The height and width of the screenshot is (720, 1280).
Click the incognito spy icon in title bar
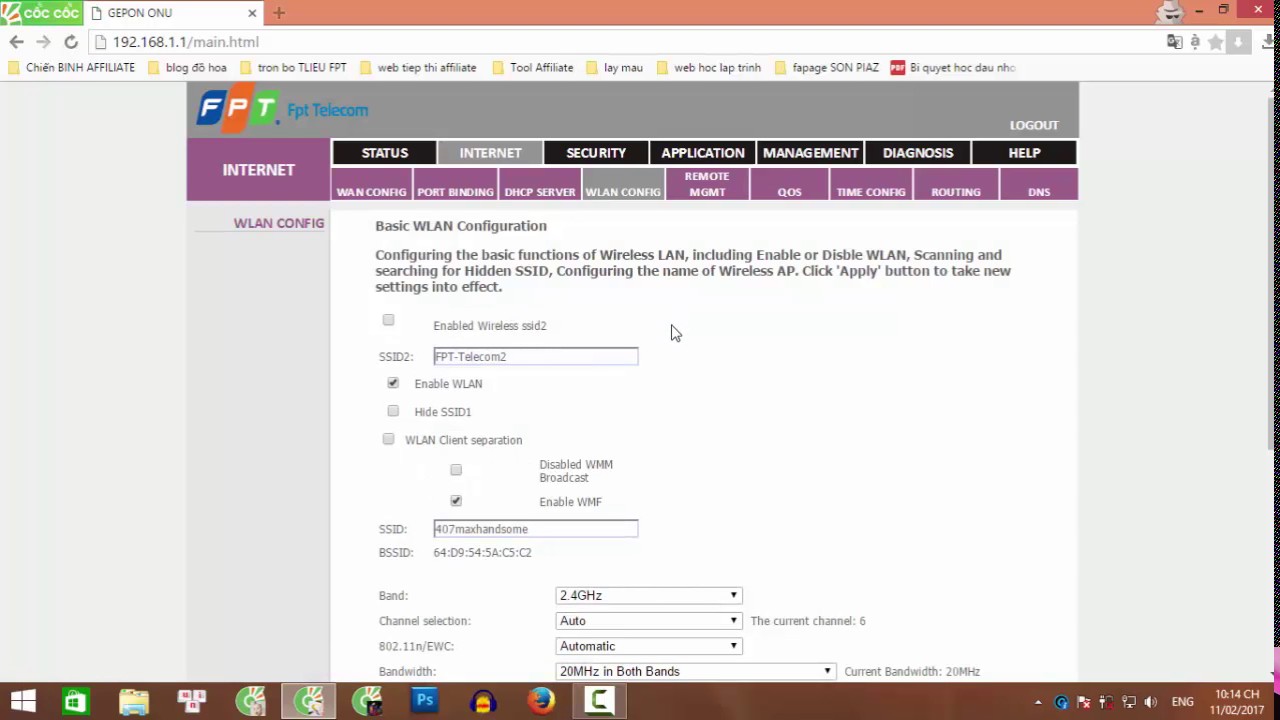point(1171,11)
